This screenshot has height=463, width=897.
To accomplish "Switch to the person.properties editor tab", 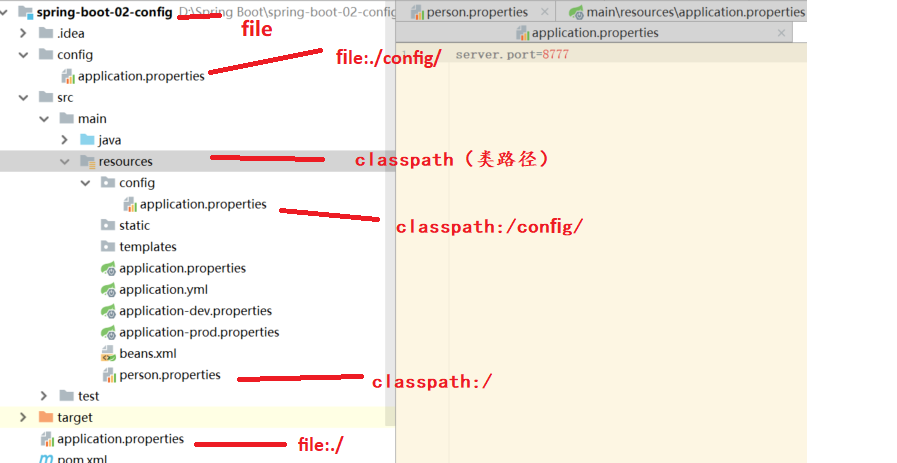I will (x=477, y=12).
